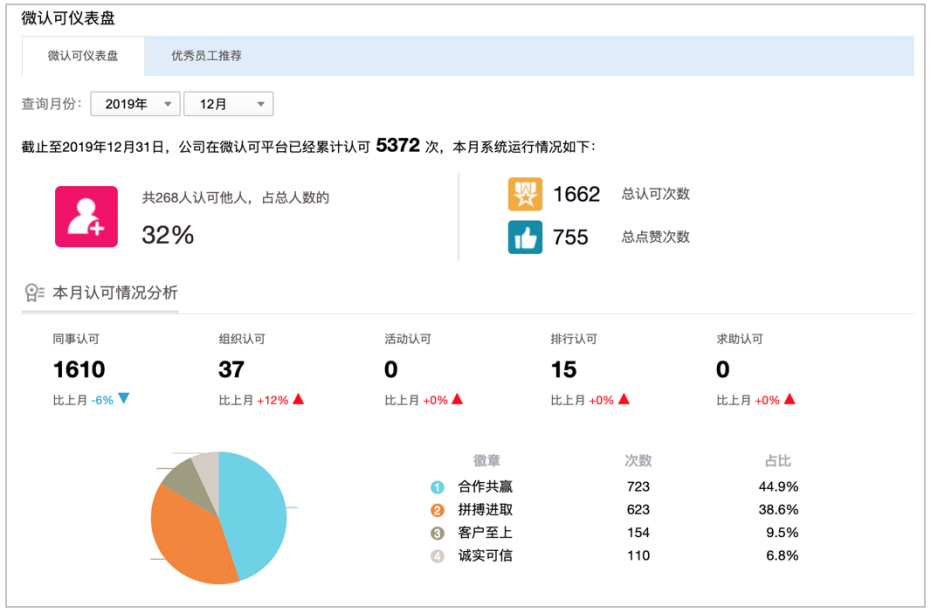931x613 pixels.
Task: Select the 合作共赢 badge row
Action: [x=614, y=487]
